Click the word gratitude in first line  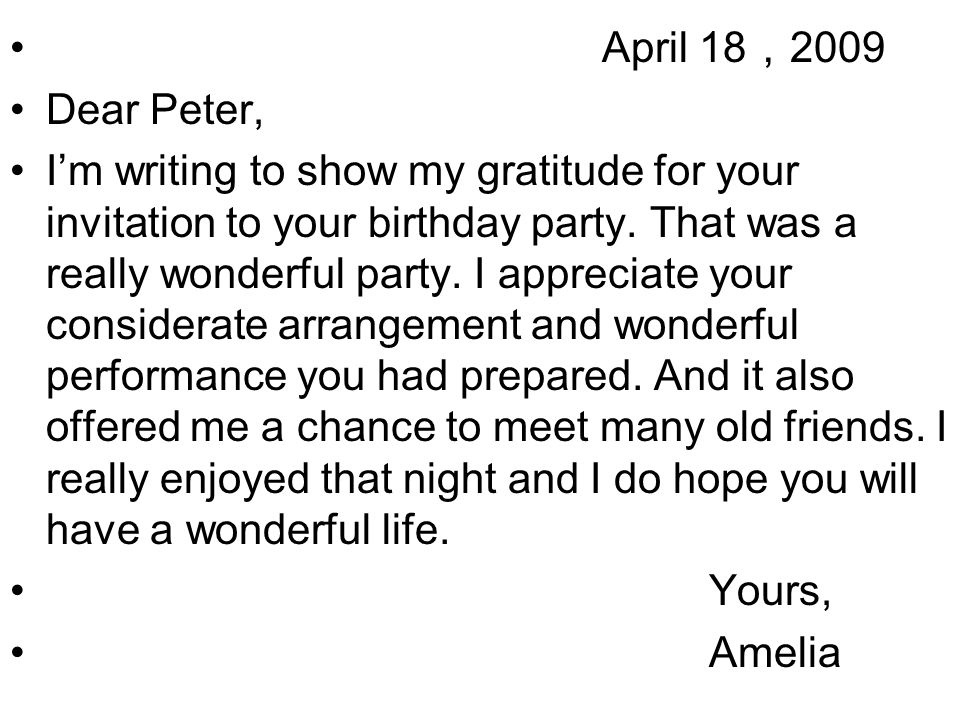(x=558, y=172)
